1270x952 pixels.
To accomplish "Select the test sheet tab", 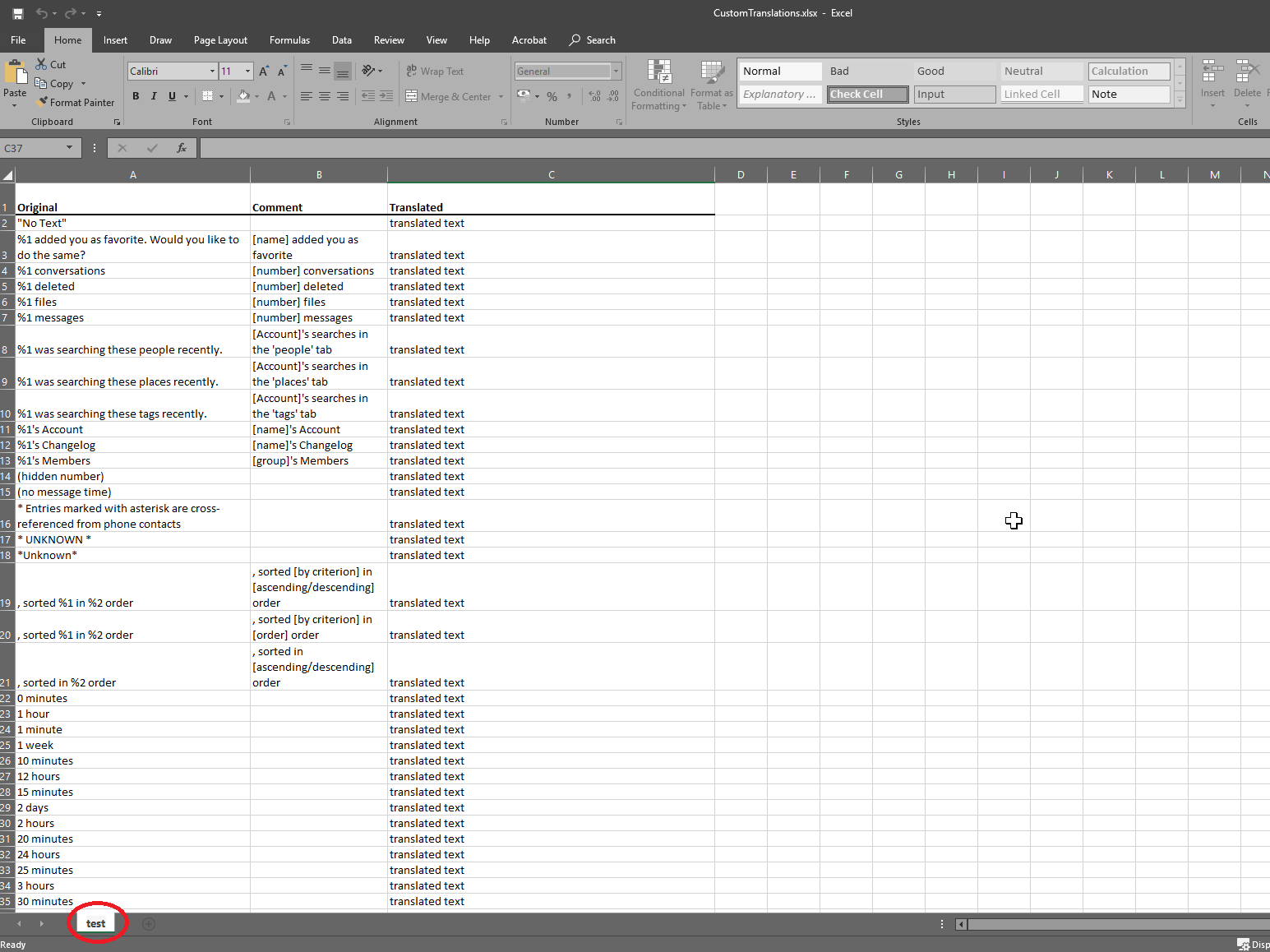I will point(95,924).
